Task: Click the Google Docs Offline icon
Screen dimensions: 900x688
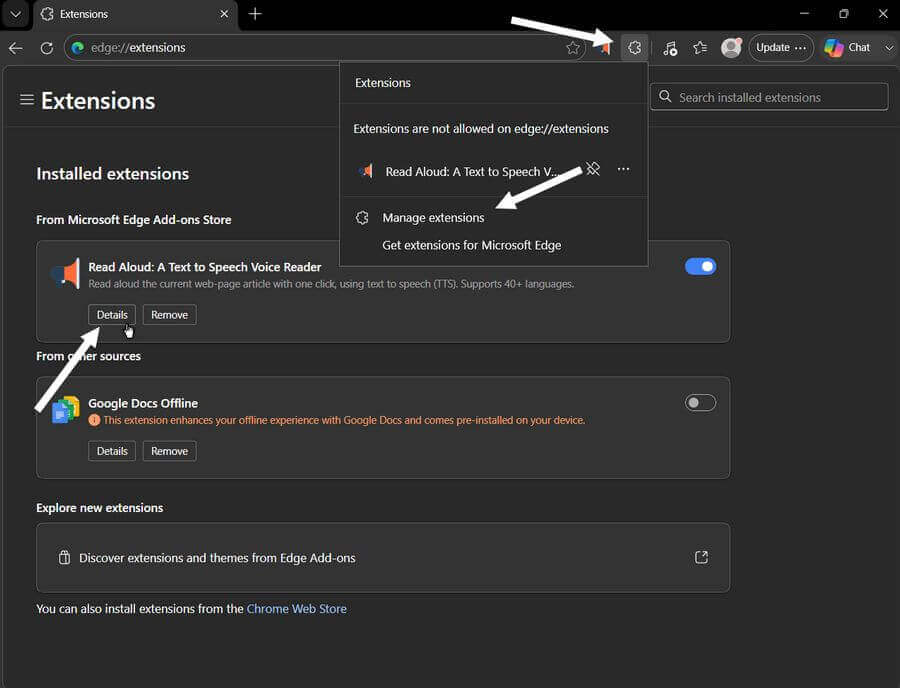Action: pyautogui.click(x=65, y=409)
